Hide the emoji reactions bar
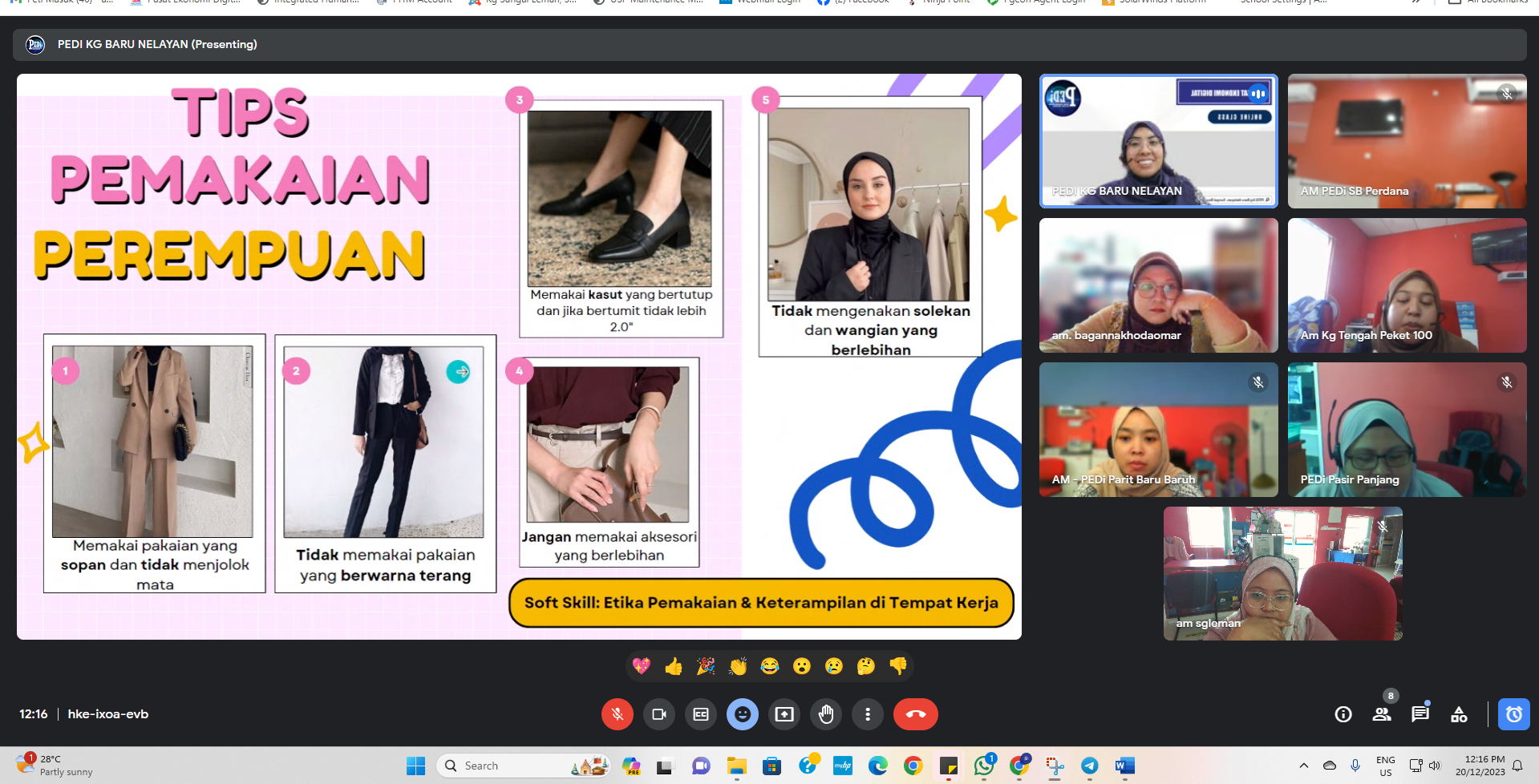Screen dimensions: 1539x784 pos(743,714)
